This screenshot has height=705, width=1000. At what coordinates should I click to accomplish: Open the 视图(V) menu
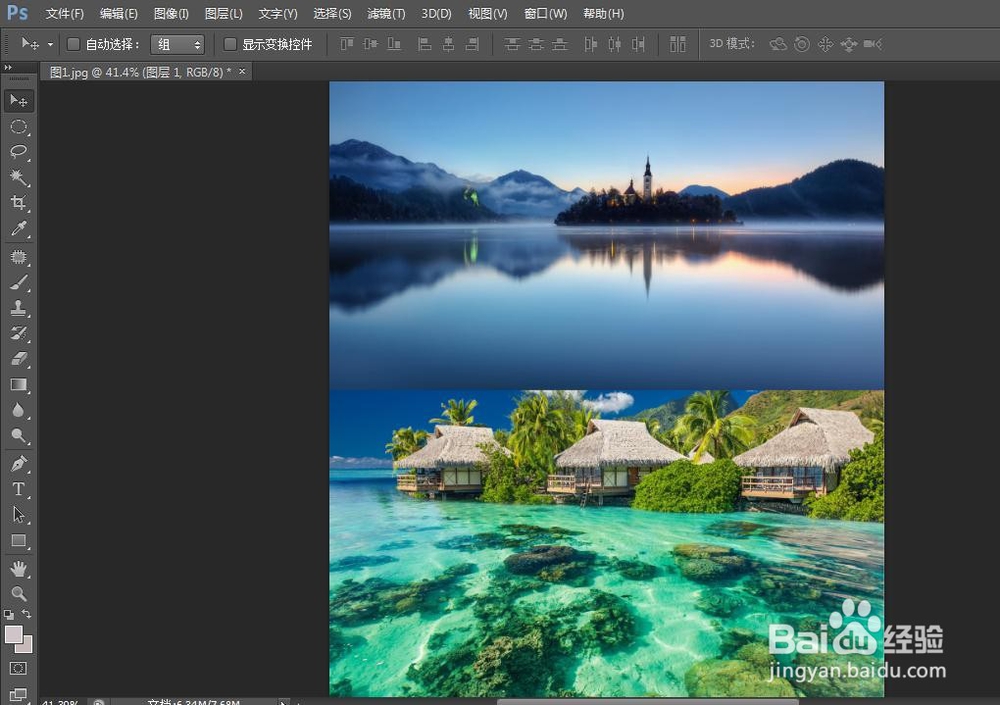coord(487,13)
